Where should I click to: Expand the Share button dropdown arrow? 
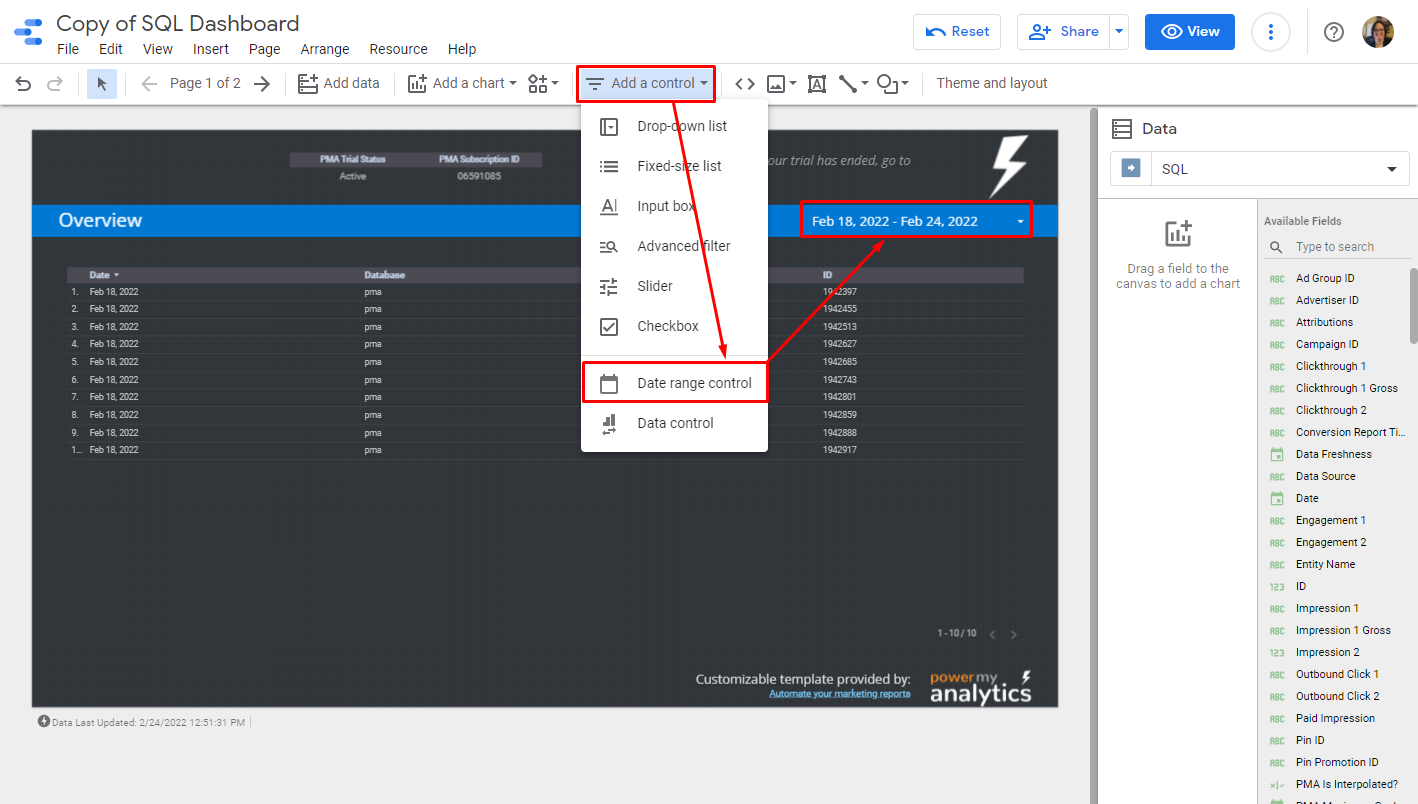click(1119, 32)
